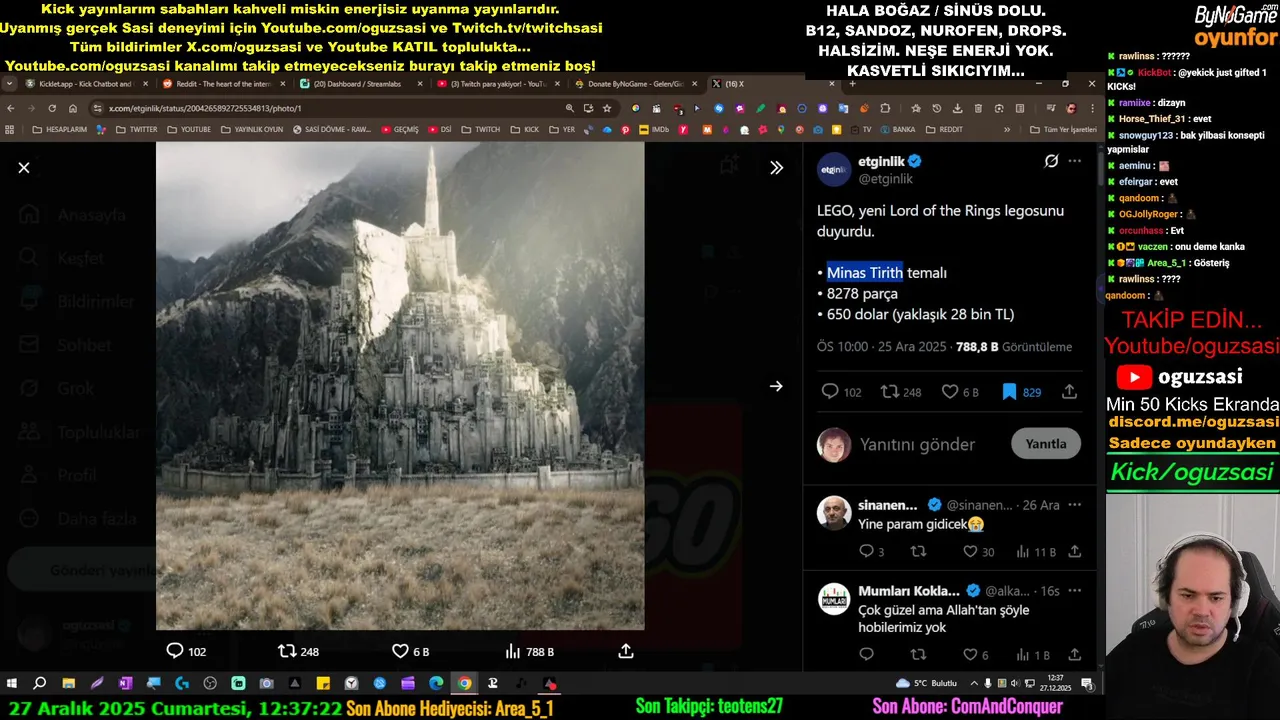1280x720 pixels.
Task: Like the post showing 6 B in side panel
Action: point(960,392)
